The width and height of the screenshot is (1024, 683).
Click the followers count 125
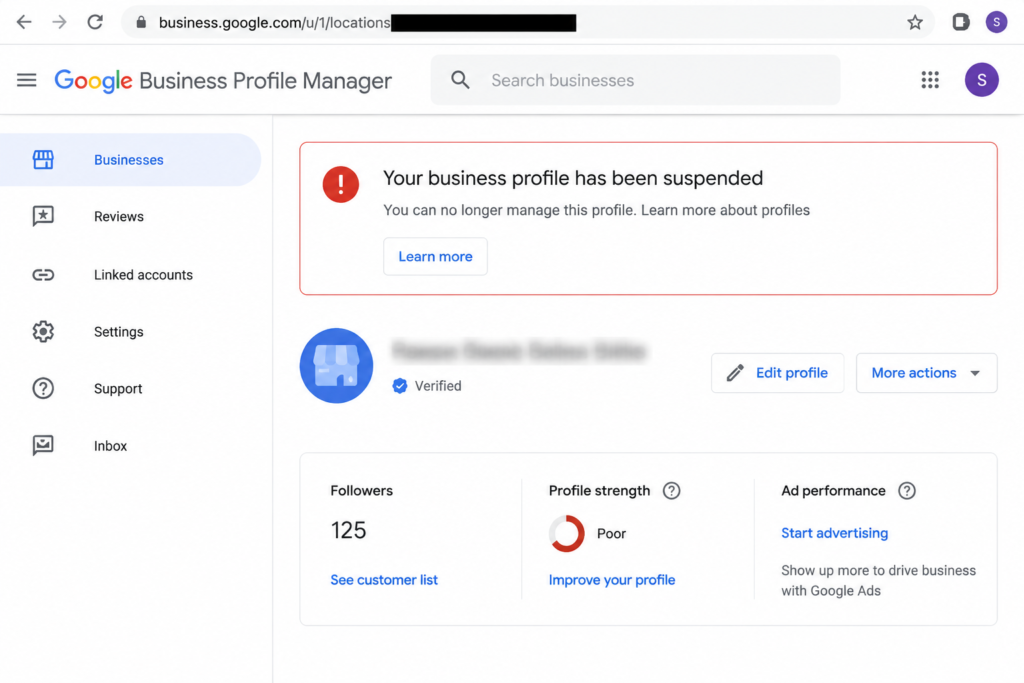click(348, 530)
